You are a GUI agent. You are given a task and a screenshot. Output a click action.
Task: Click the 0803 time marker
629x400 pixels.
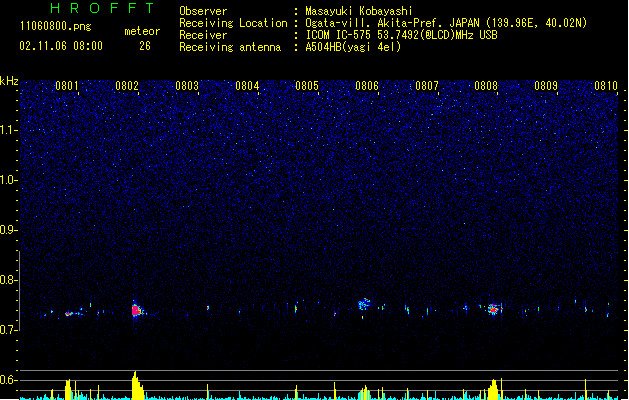coord(187,86)
